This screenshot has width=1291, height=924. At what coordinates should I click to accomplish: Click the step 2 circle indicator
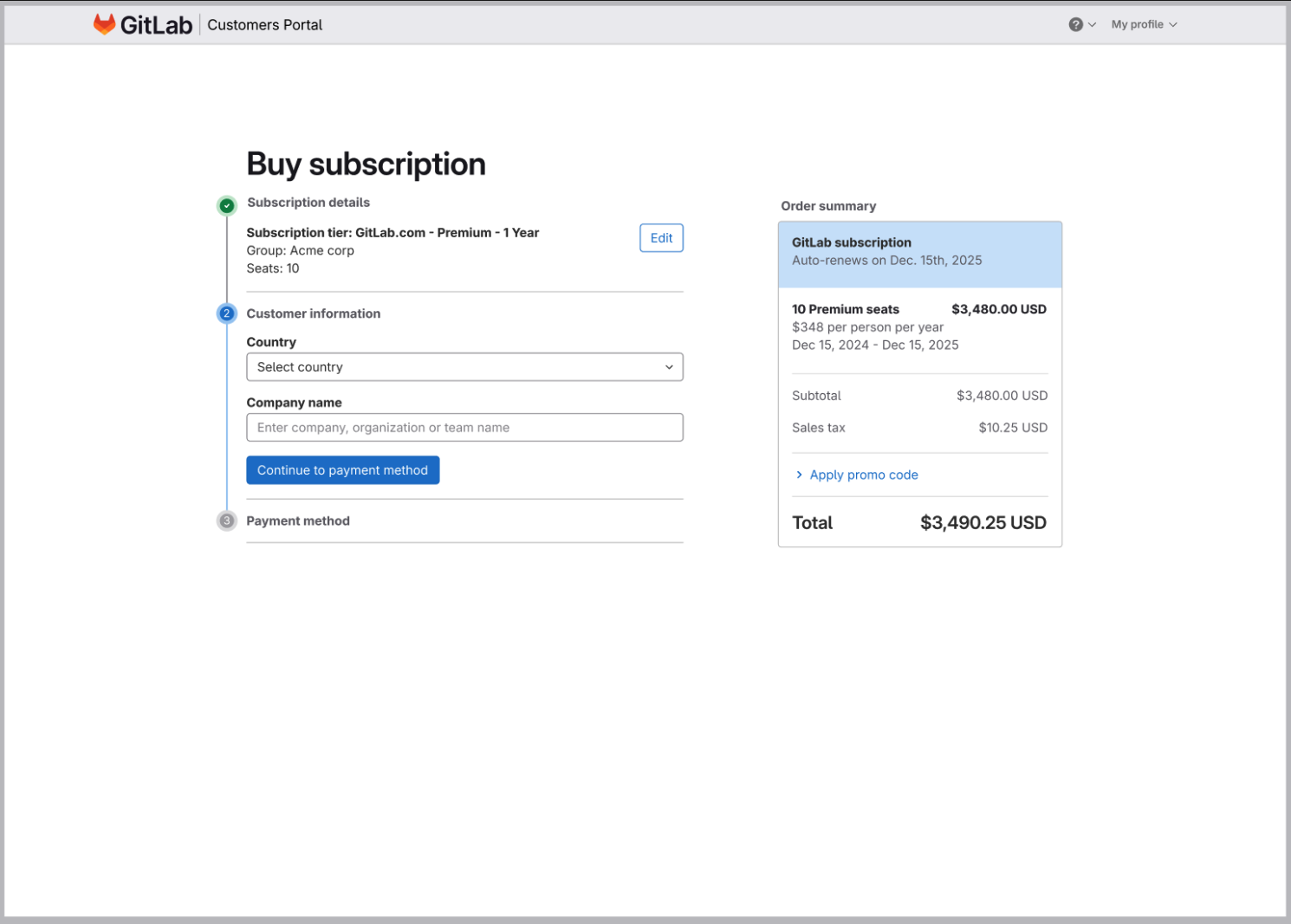227,313
